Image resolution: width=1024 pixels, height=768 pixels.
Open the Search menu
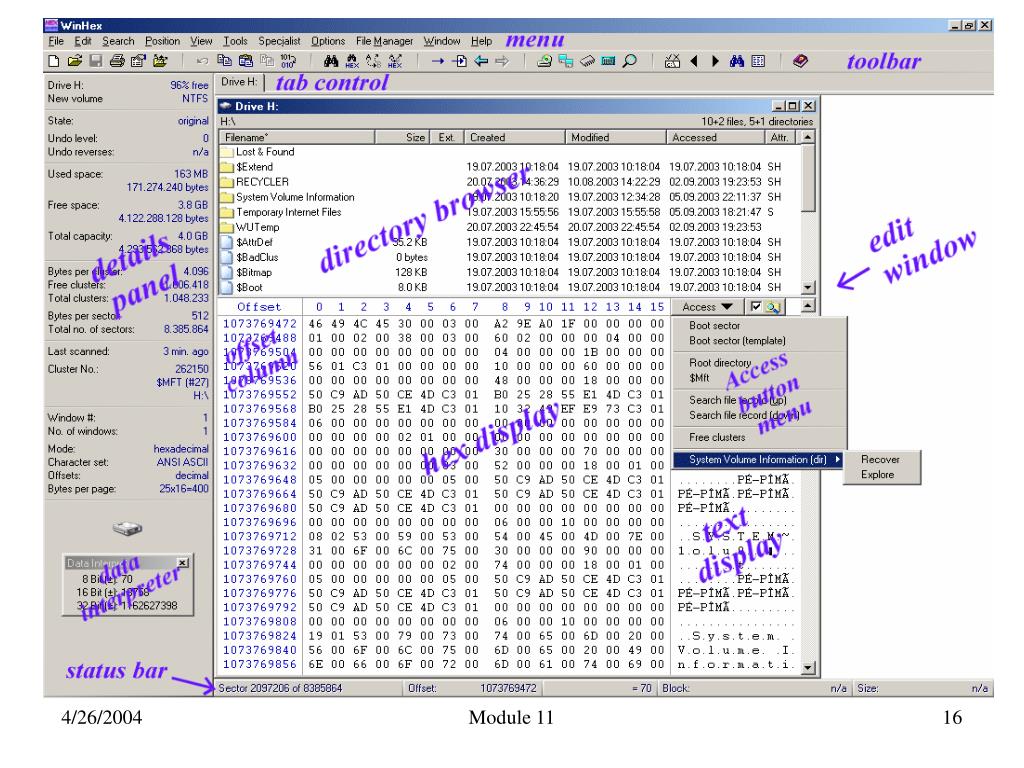(x=118, y=40)
